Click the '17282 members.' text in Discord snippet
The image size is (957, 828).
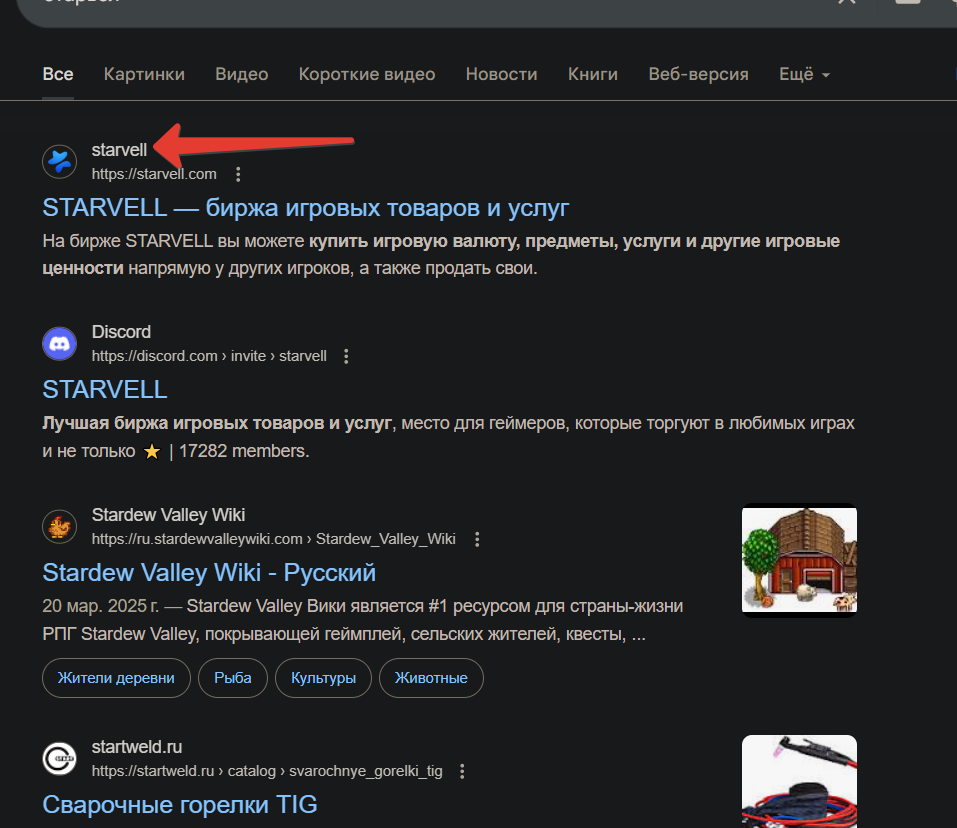point(244,451)
